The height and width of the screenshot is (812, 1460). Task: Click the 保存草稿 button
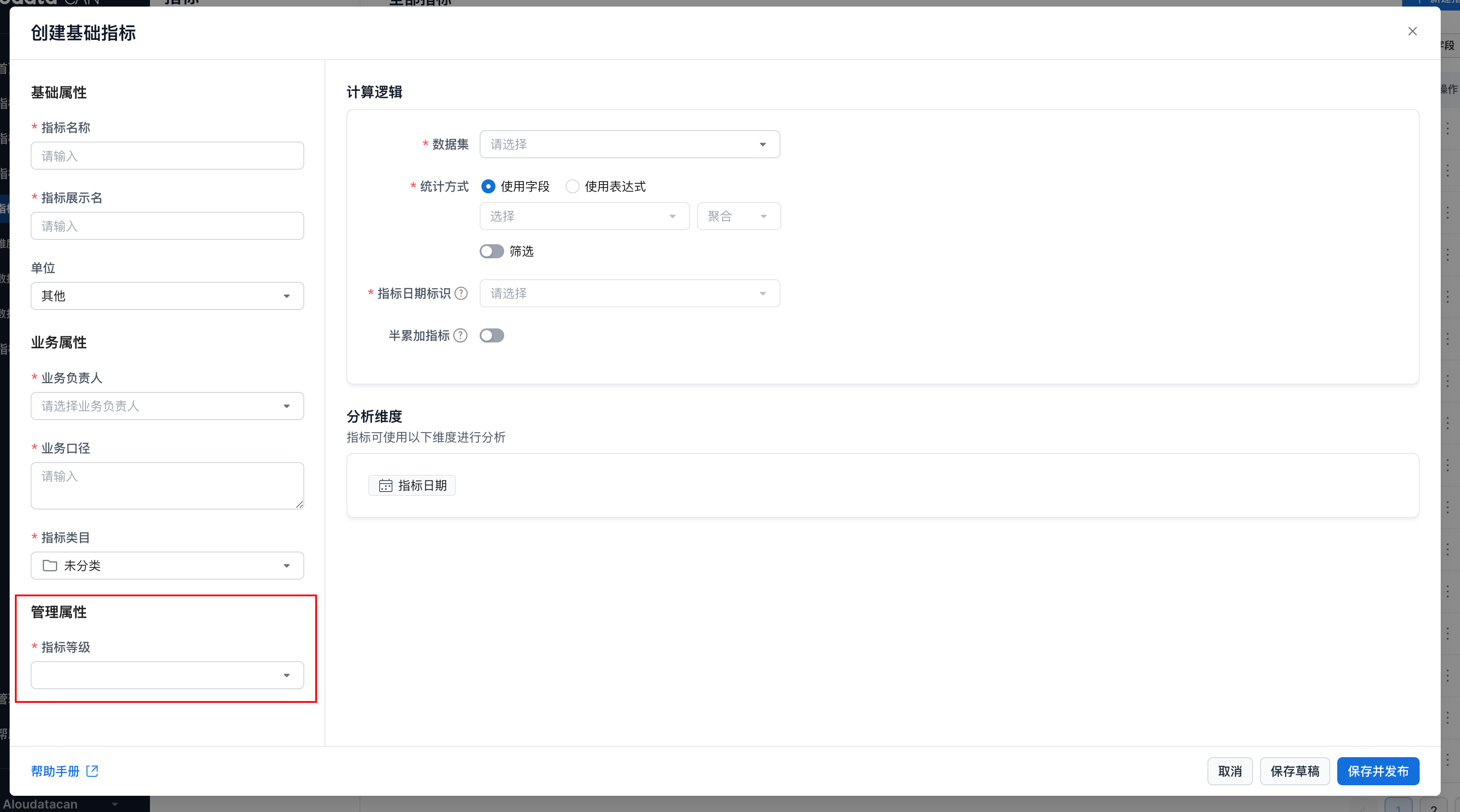[x=1295, y=771]
